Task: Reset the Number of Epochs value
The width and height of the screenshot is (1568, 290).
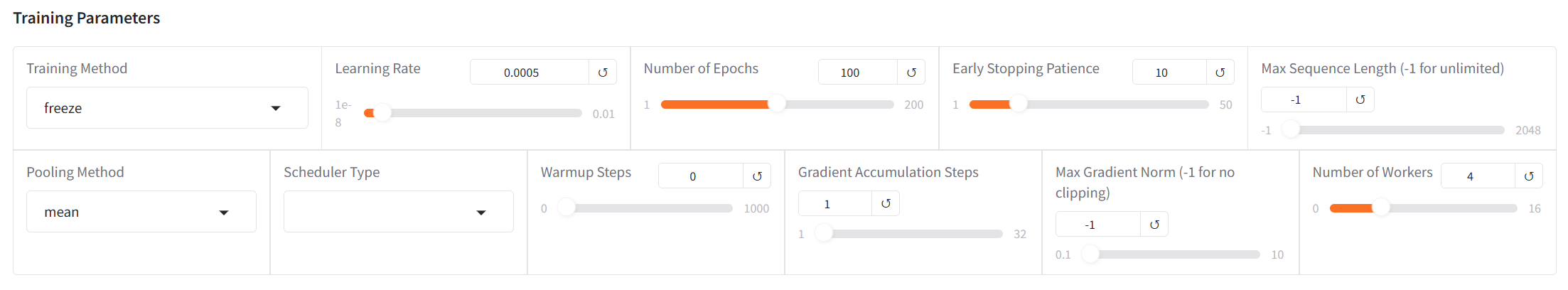Action: coord(911,72)
